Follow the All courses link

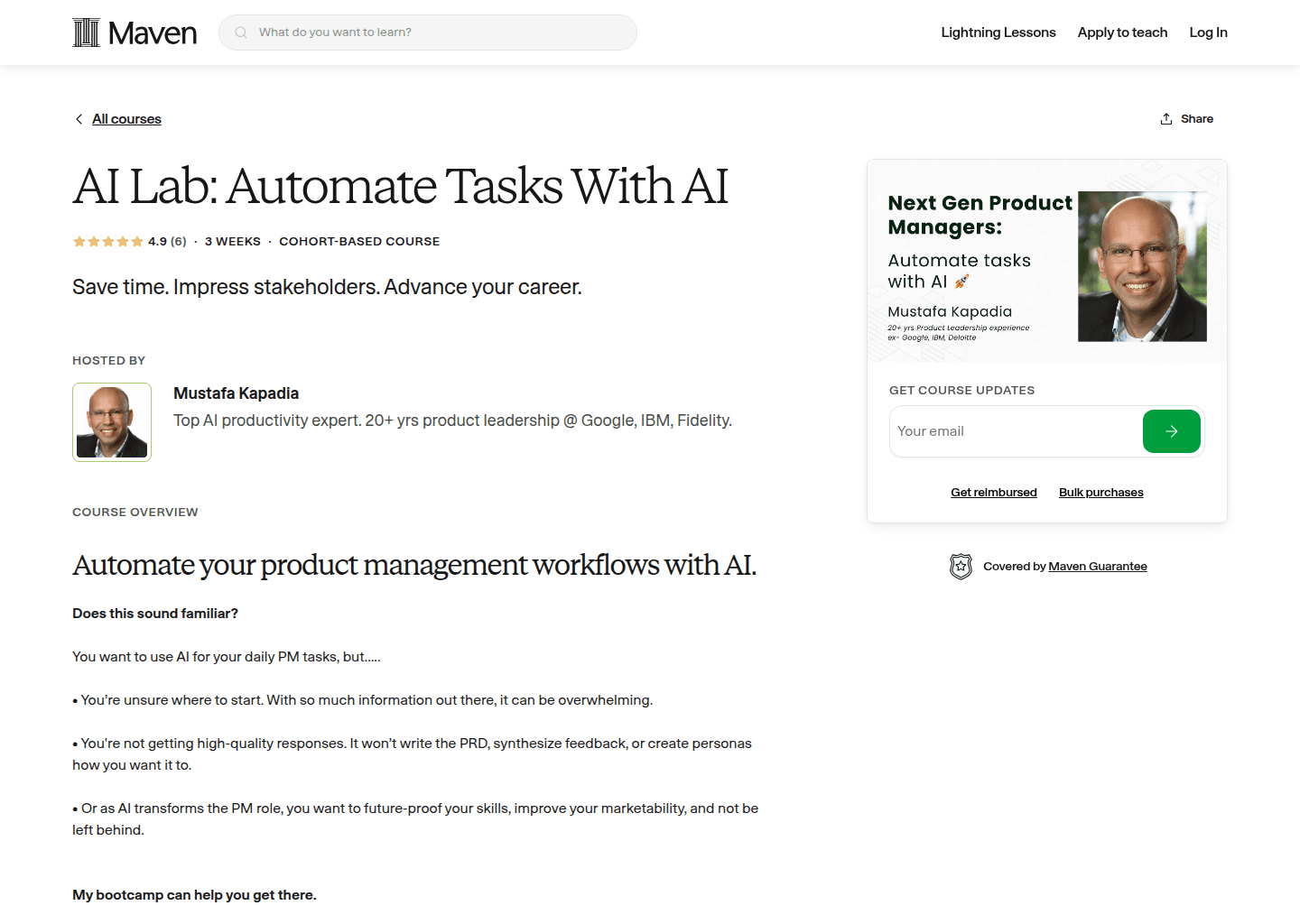126,118
